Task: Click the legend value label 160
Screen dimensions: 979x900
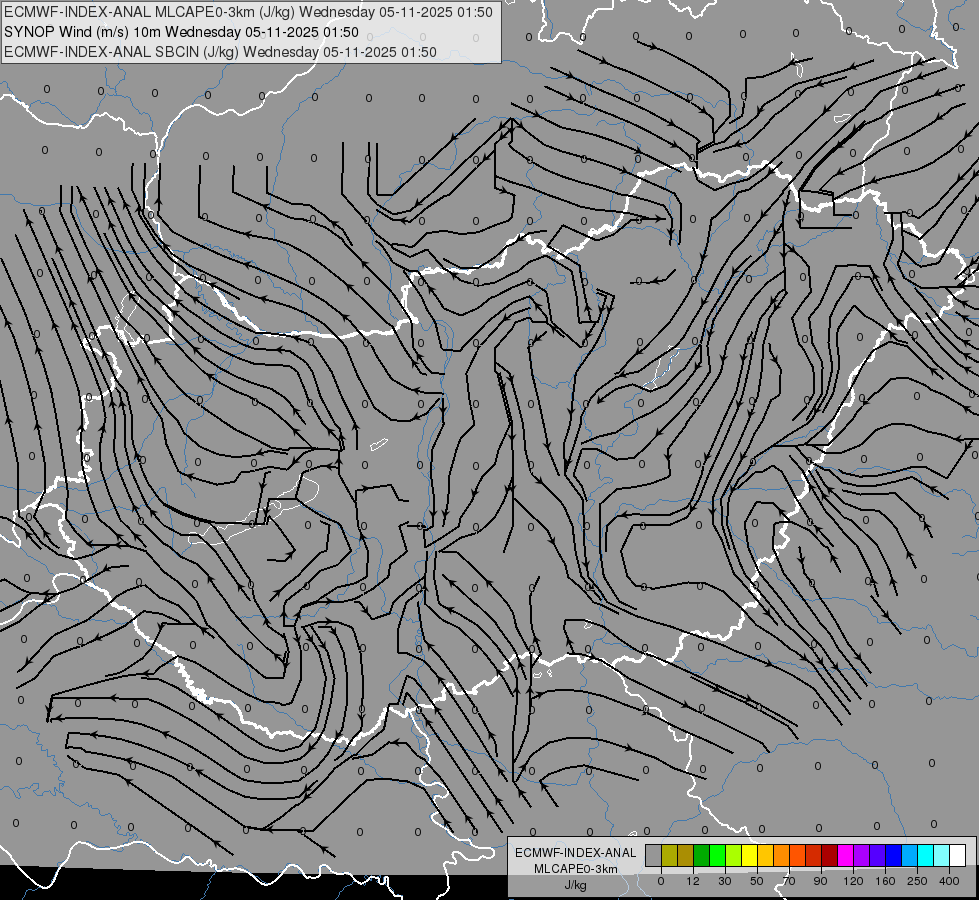Action: [x=885, y=881]
